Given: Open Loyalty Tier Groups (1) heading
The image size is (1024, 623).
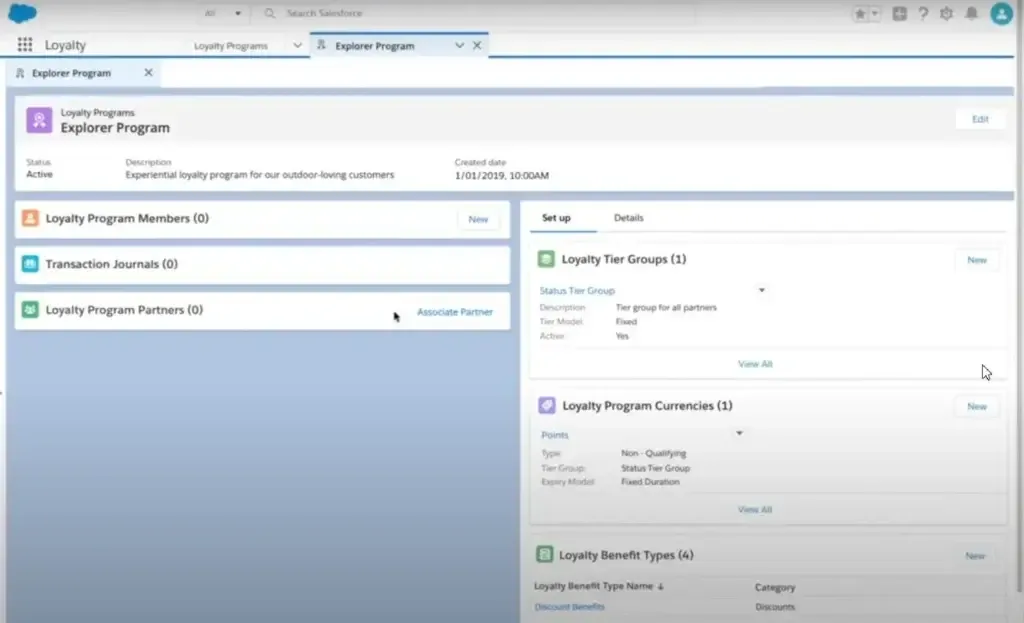Looking at the screenshot, I should point(624,259).
